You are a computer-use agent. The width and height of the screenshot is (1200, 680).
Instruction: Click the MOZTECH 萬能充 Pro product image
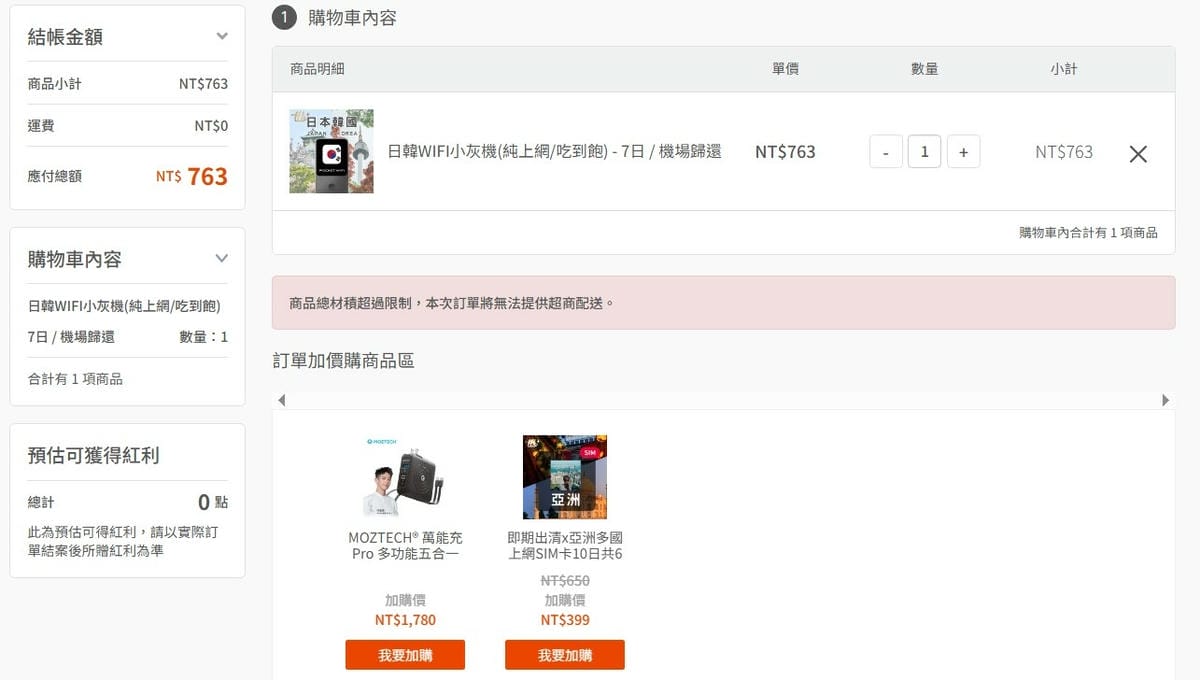pos(404,477)
